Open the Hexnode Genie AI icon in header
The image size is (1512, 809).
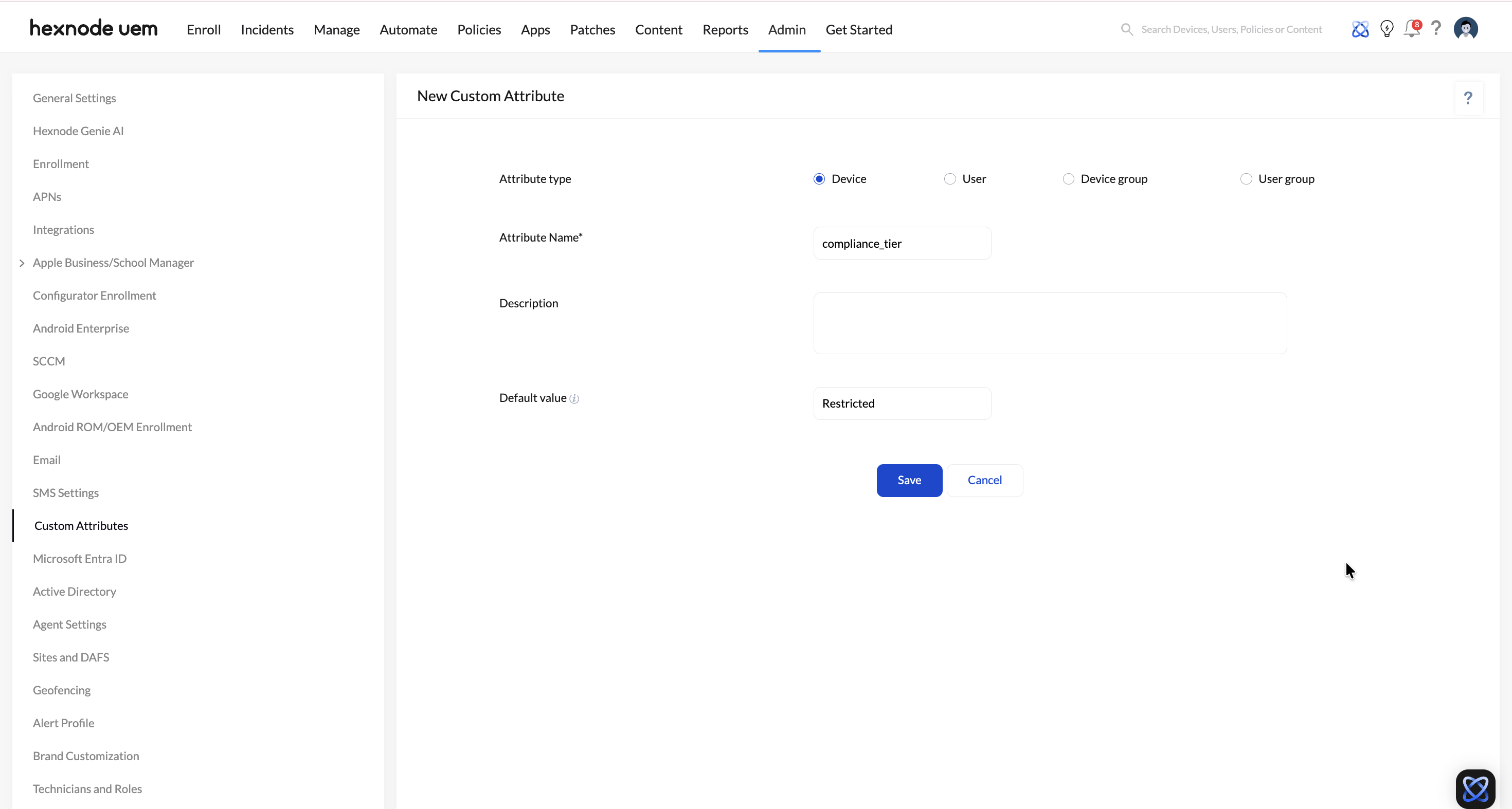(1360, 29)
